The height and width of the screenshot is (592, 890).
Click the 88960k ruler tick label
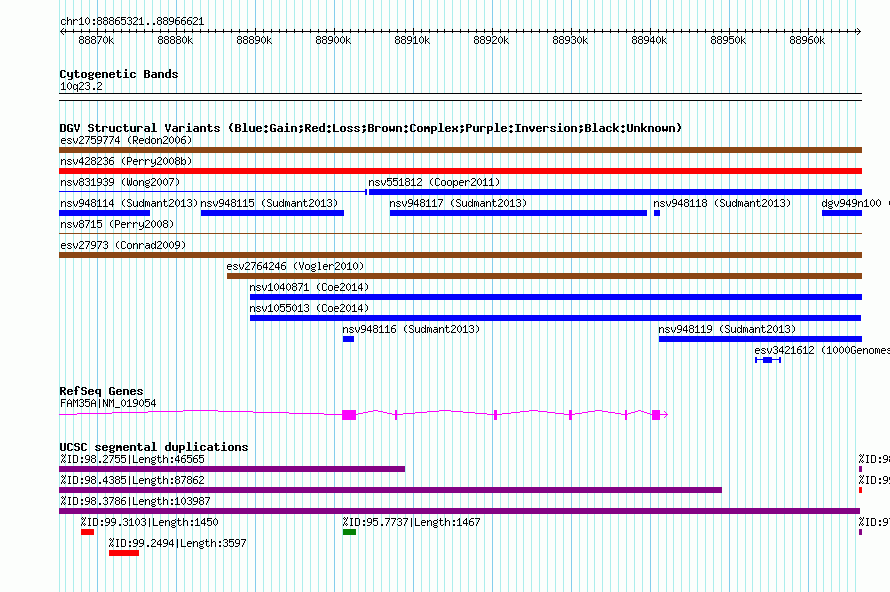tap(807, 40)
